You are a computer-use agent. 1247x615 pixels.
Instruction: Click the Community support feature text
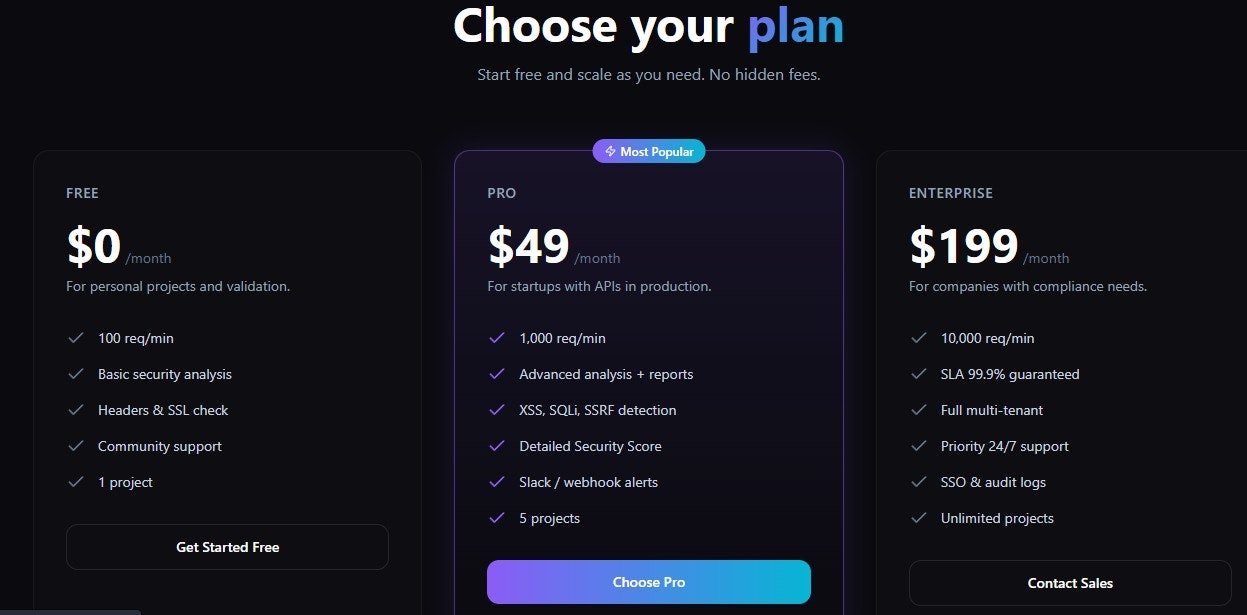coord(160,446)
